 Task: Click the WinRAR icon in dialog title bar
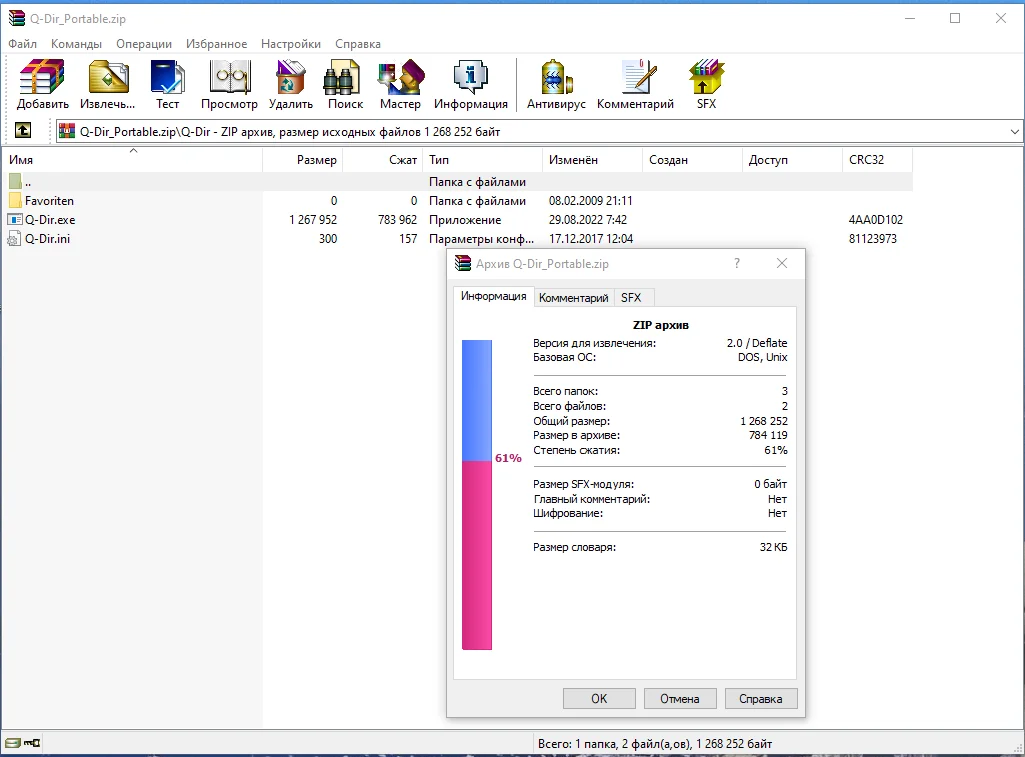(463, 263)
